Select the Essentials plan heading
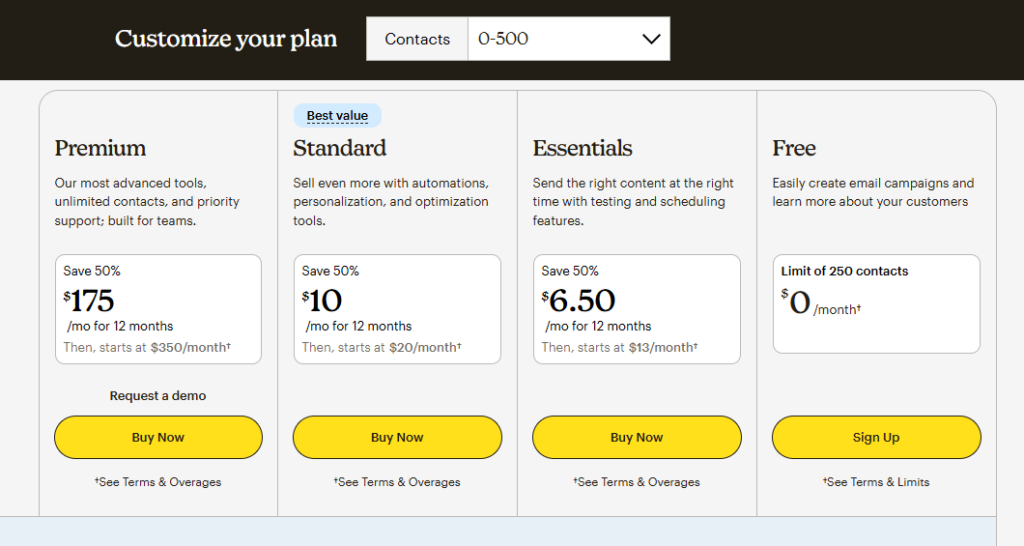 point(582,148)
